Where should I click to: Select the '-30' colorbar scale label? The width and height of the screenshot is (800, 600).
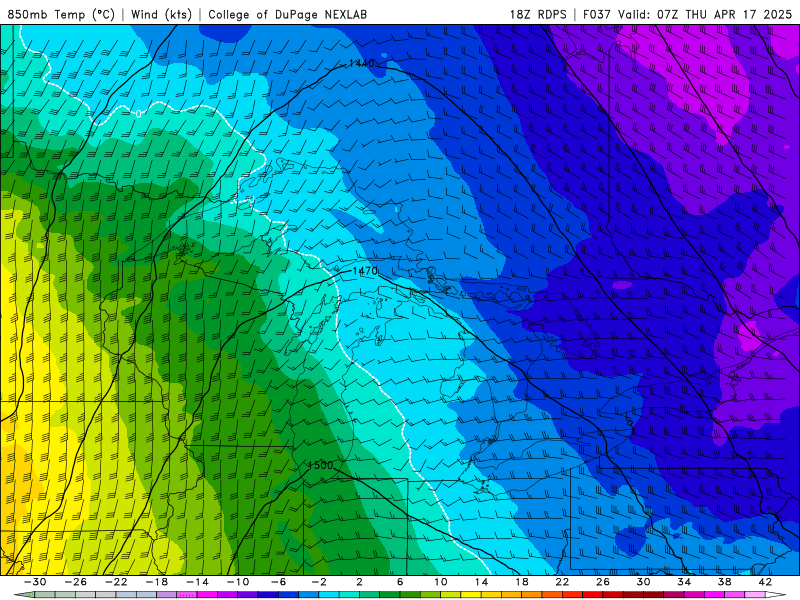pos(35,582)
